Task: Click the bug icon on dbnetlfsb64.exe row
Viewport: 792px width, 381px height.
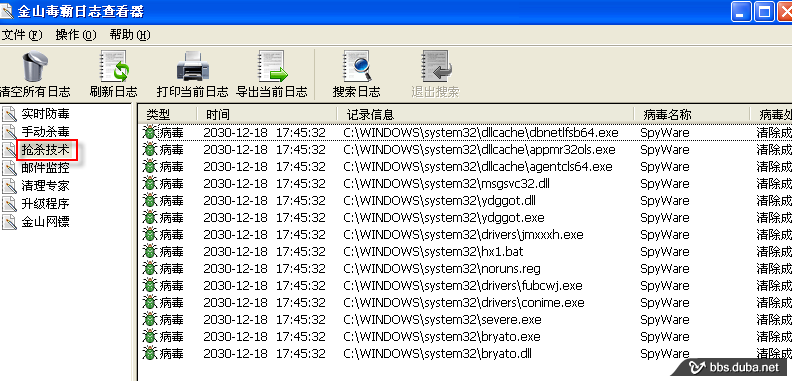Action: (x=150, y=133)
